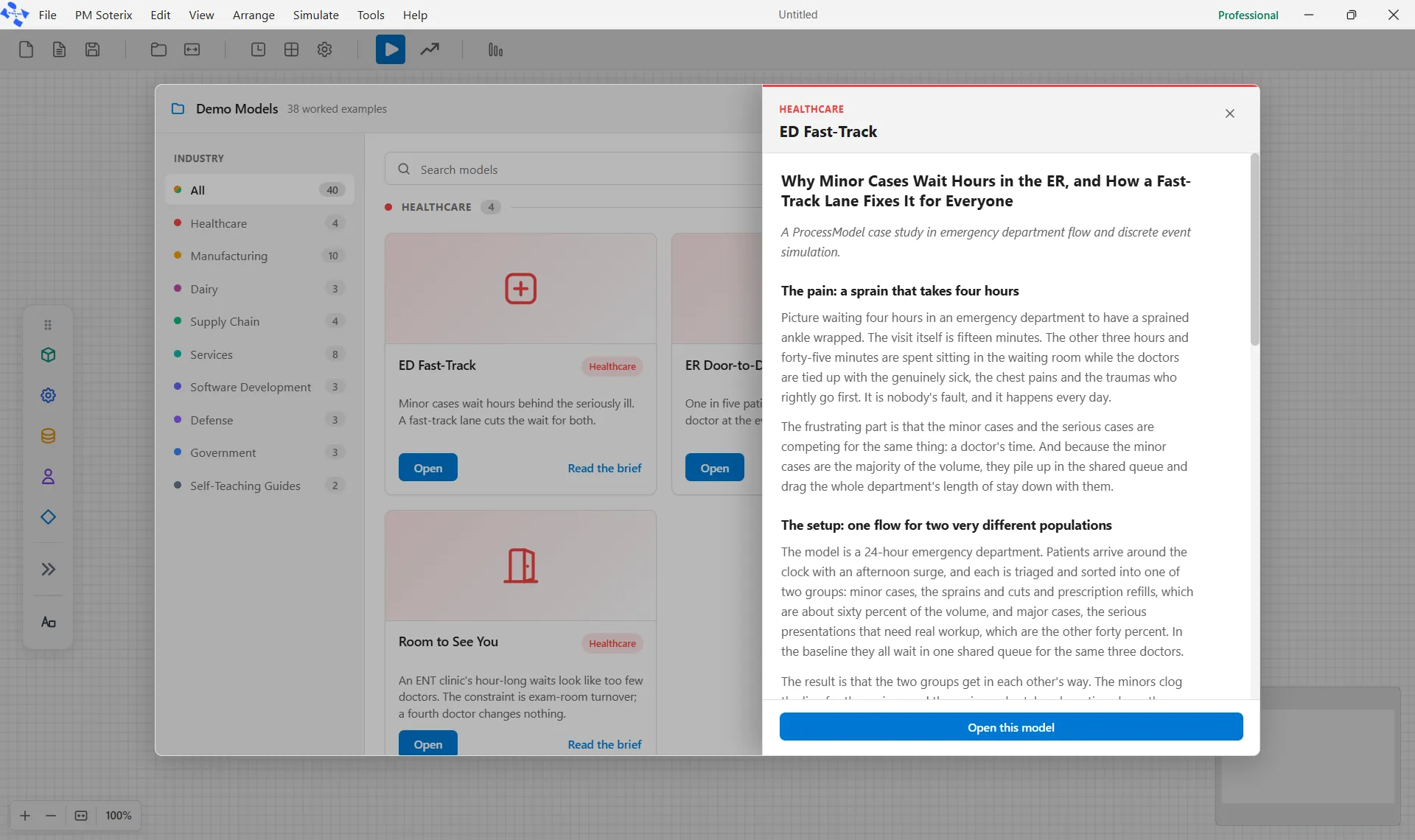
Task: Filter models by Defense industry
Action: 259,420
